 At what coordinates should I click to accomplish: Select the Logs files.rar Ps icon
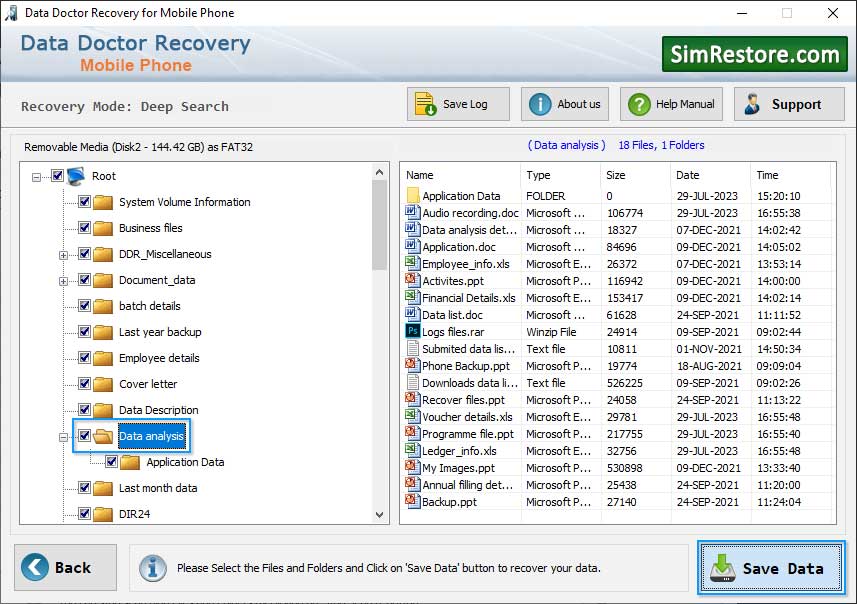pyautogui.click(x=412, y=331)
